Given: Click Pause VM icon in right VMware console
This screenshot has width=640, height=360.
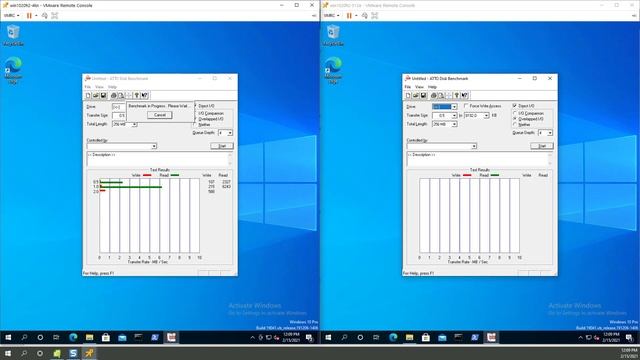Looking at the screenshot, I should click(349, 16).
